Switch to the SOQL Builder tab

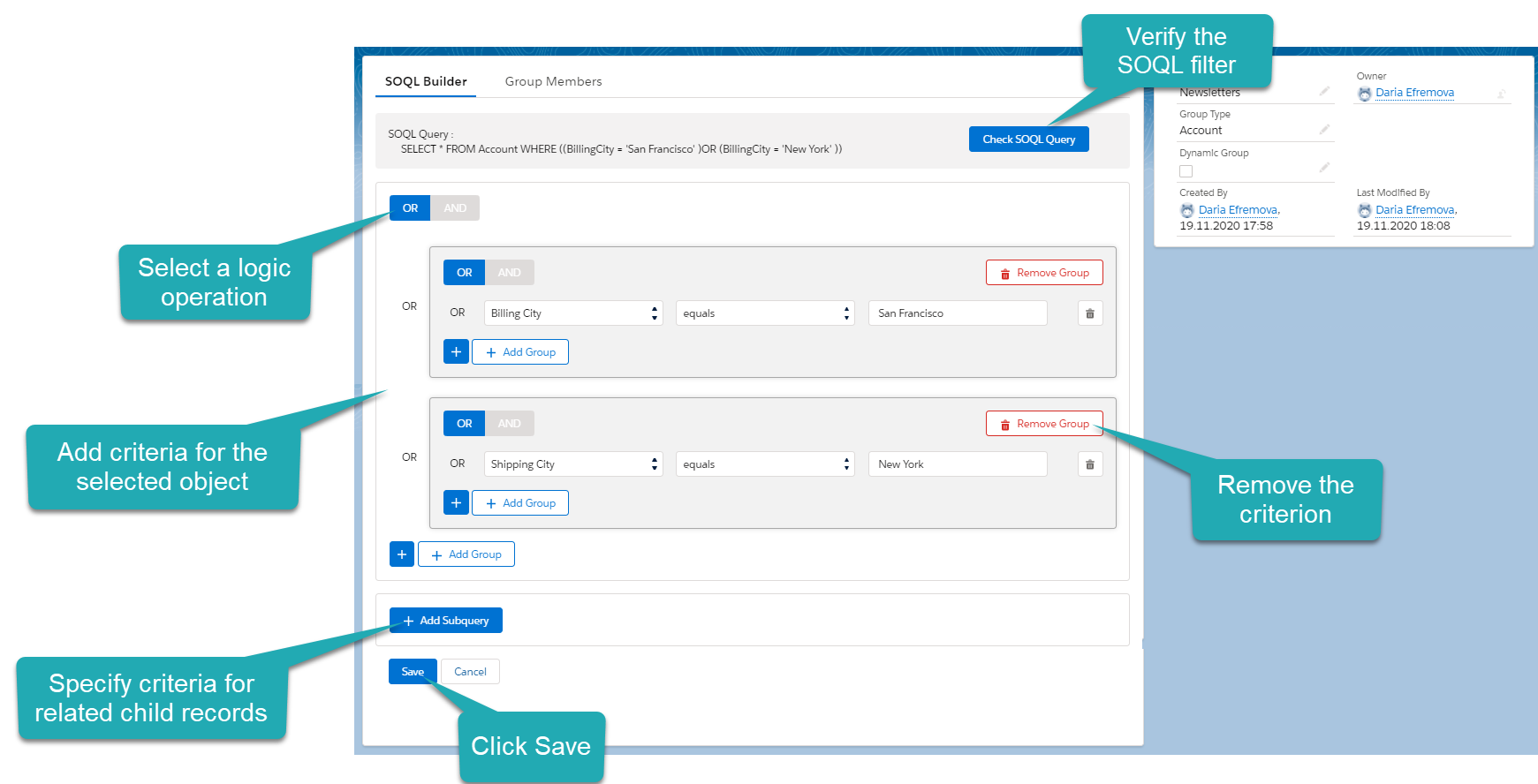pyautogui.click(x=426, y=81)
